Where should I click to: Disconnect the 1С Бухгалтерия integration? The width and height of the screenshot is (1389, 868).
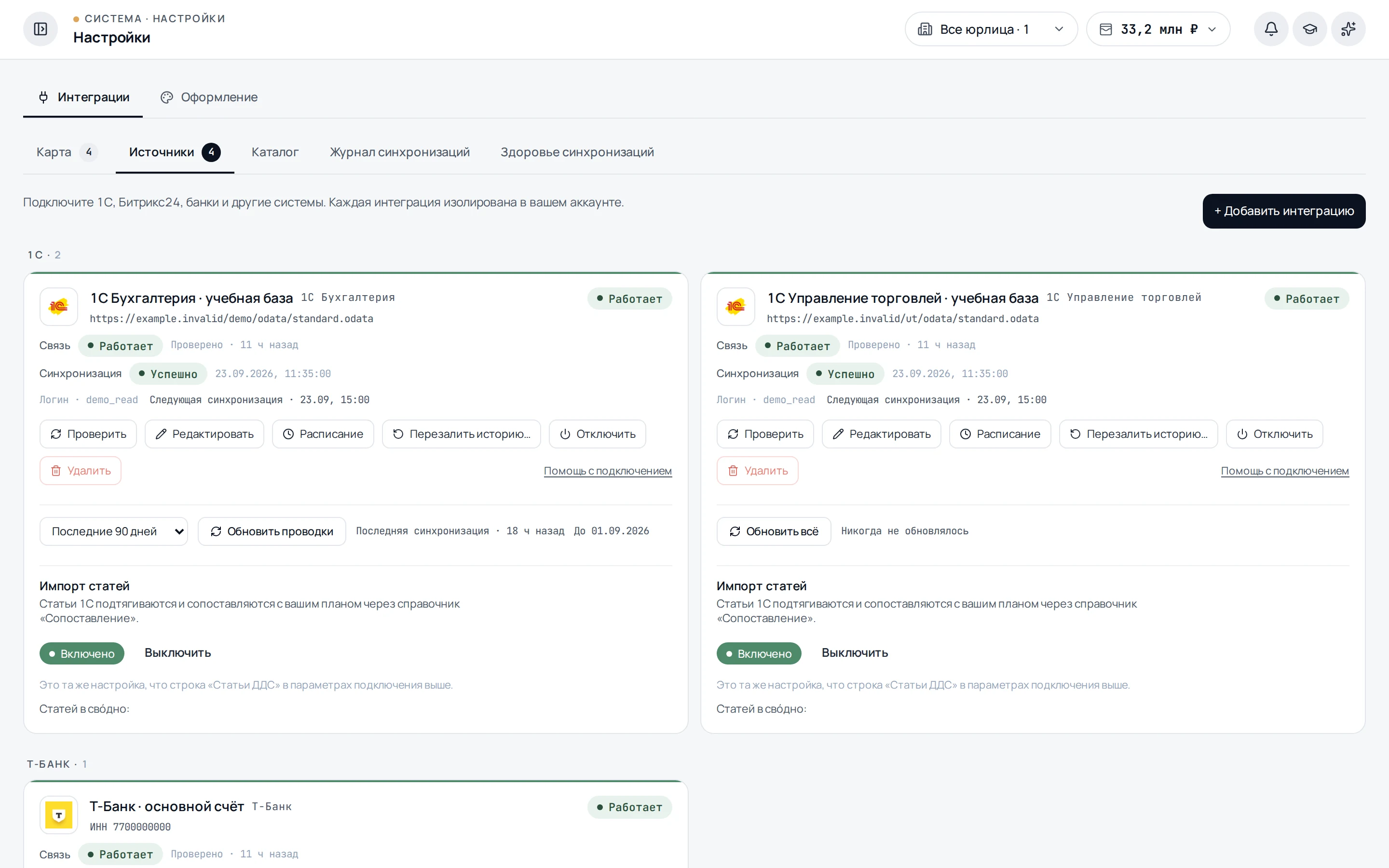pos(598,434)
